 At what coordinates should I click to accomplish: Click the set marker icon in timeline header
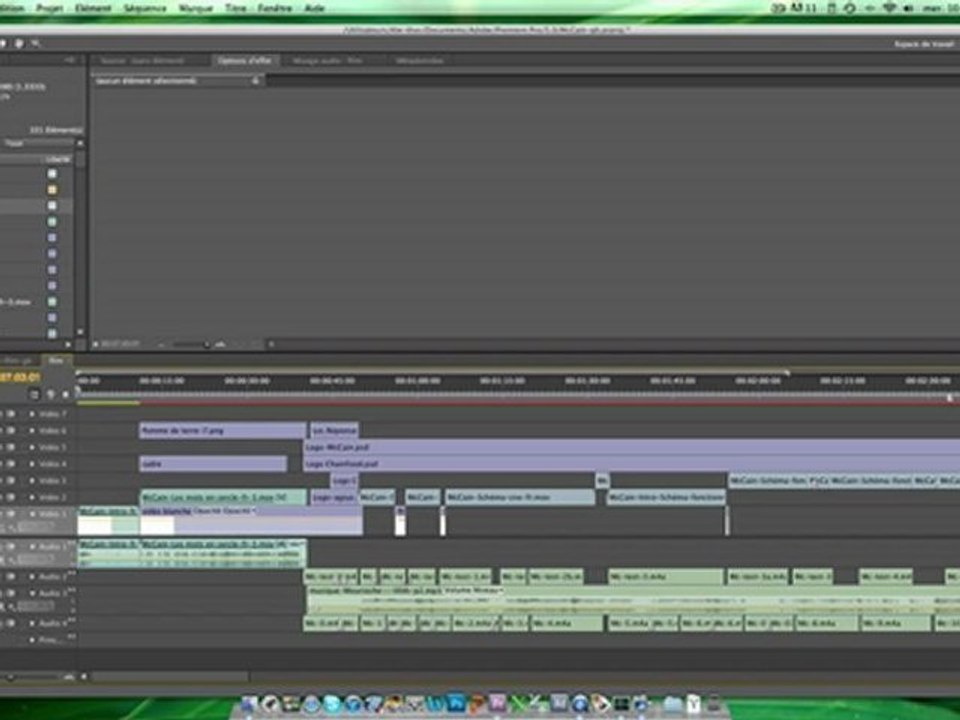pyautogui.click(x=51, y=395)
